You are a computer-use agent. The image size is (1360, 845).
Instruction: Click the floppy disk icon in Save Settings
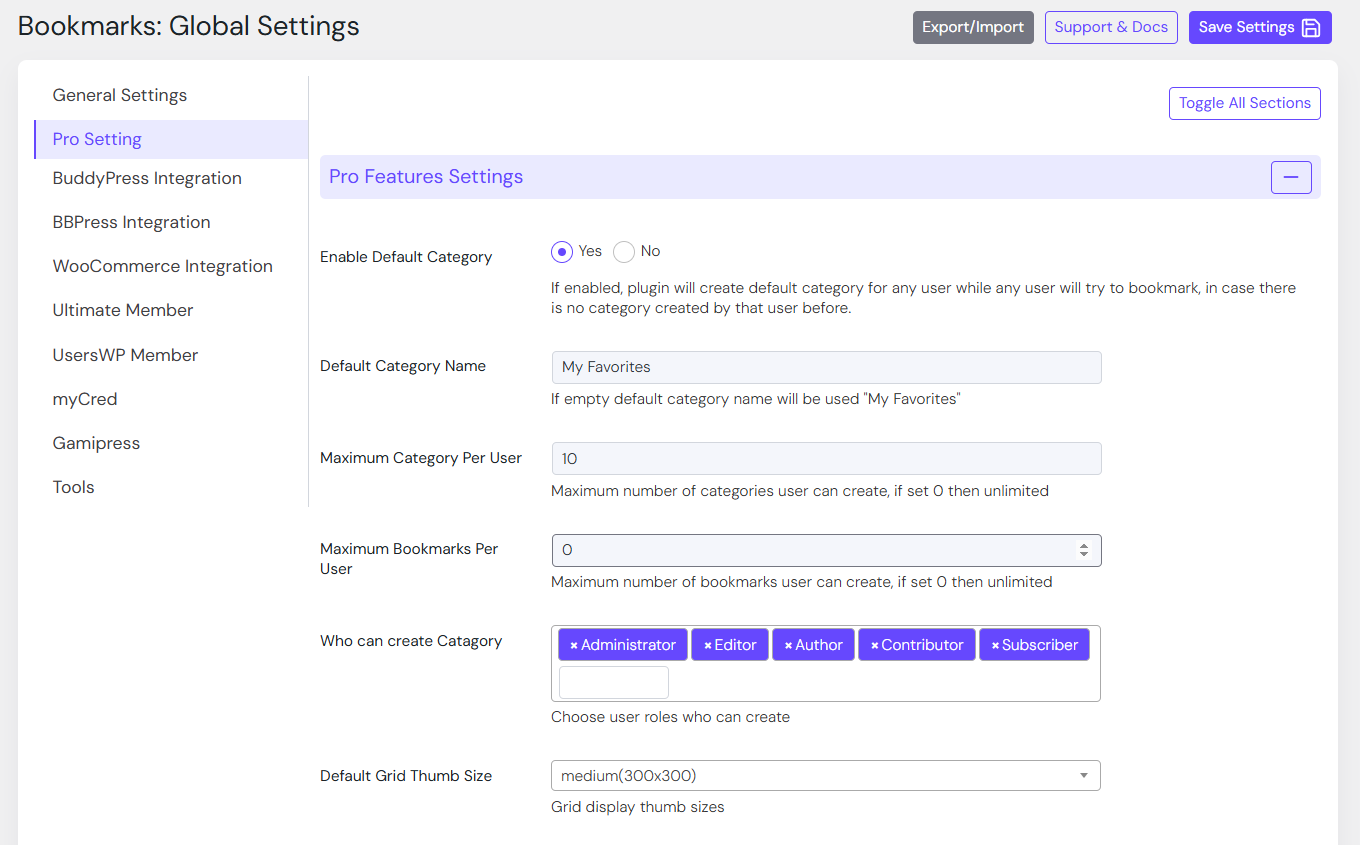pyautogui.click(x=1311, y=28)
